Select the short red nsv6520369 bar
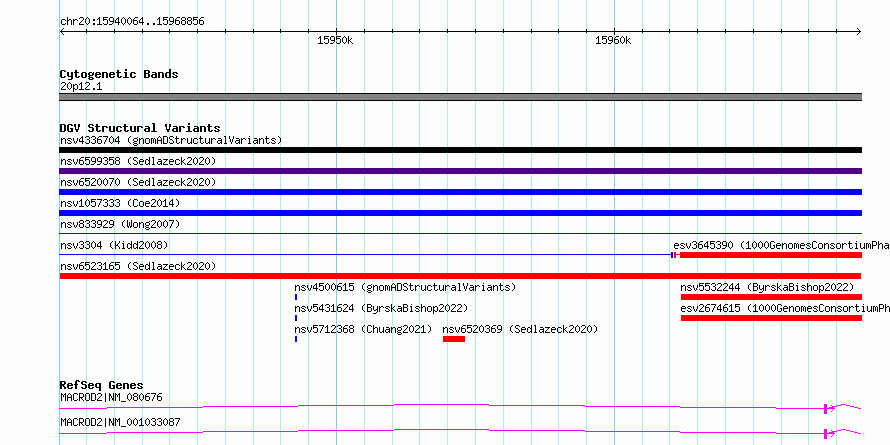The height and width of the screenshot is (445, 890). 454,339
